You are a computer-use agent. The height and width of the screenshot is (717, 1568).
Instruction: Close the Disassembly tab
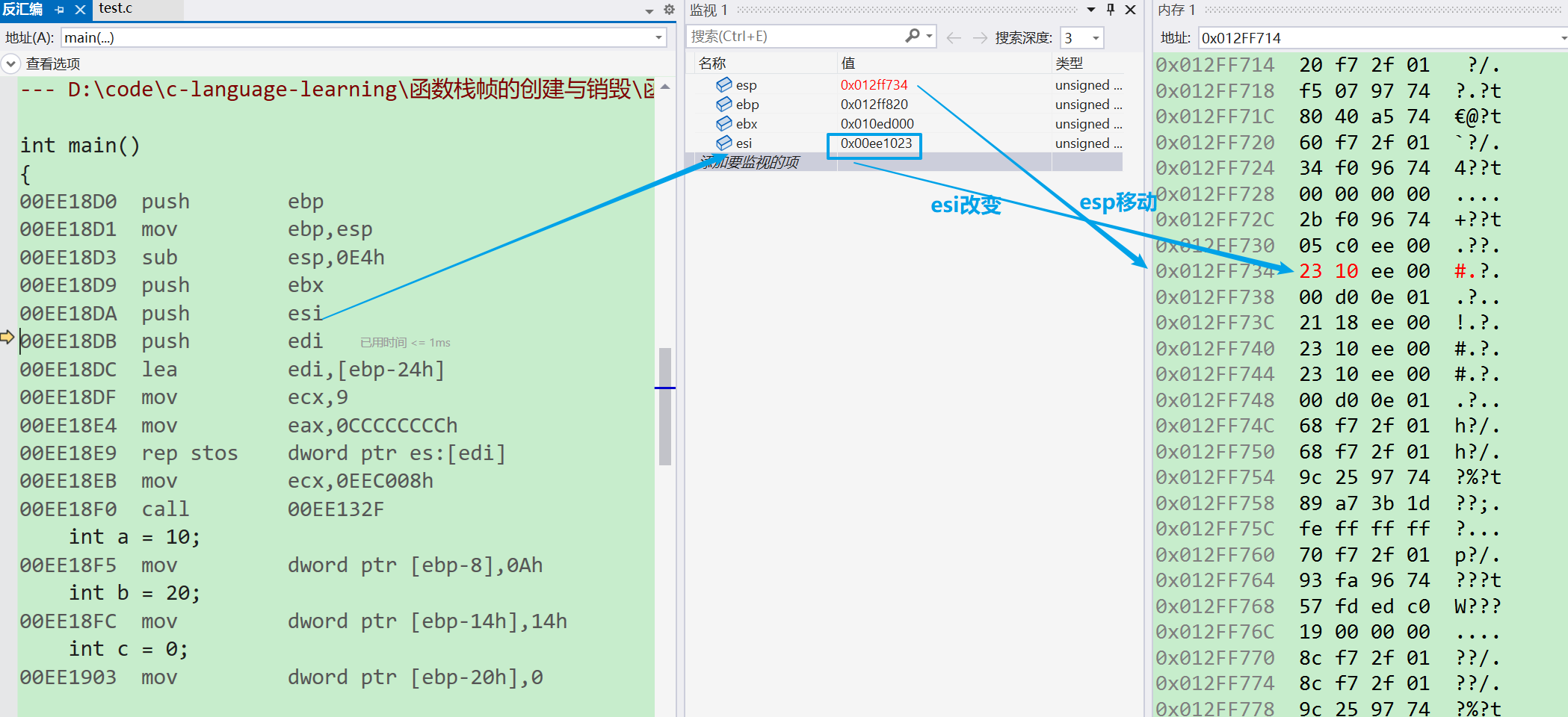click(80, 10)
